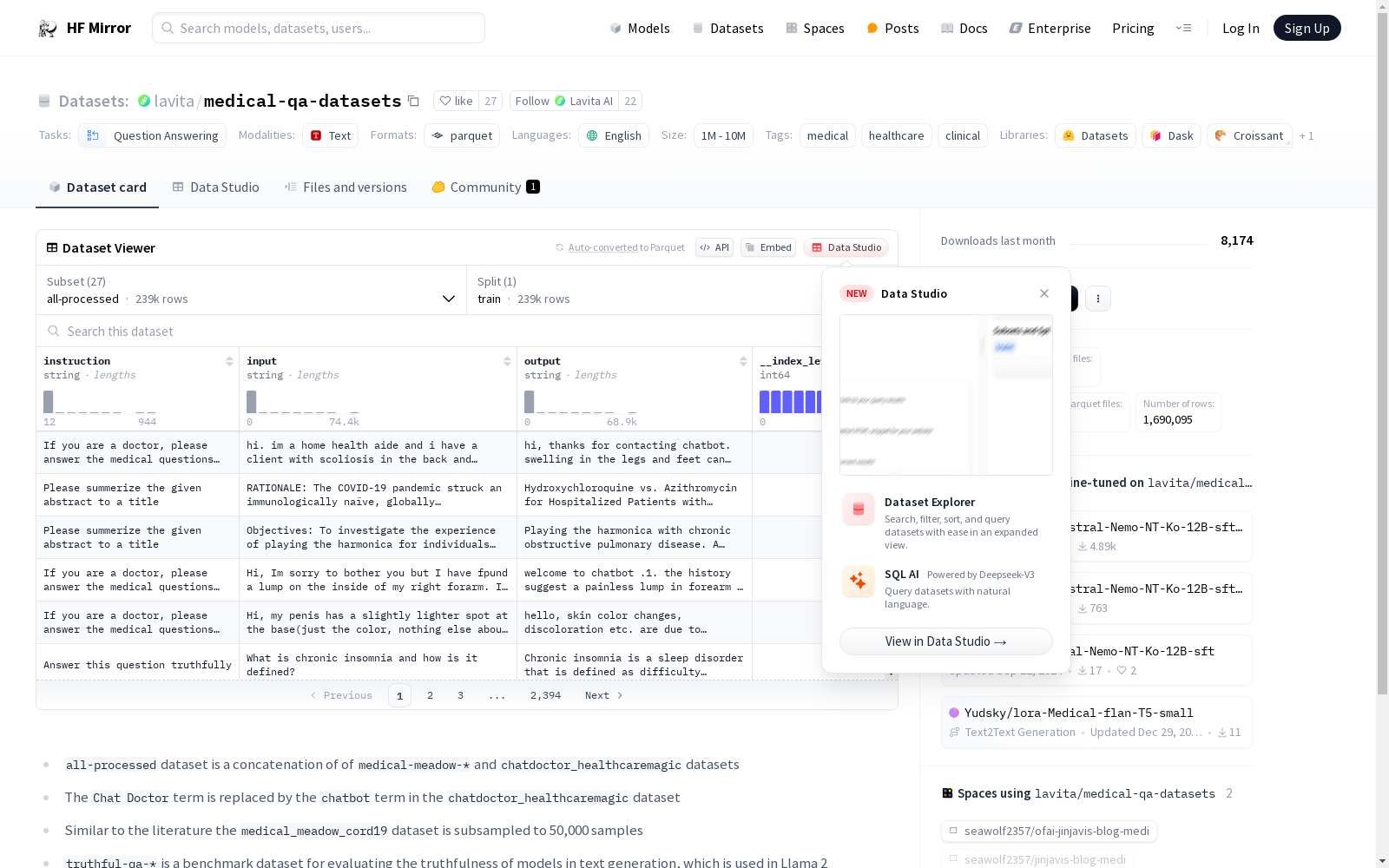Open the Files and versions tab
The image size is (1389, 868).
coord(346,187)
